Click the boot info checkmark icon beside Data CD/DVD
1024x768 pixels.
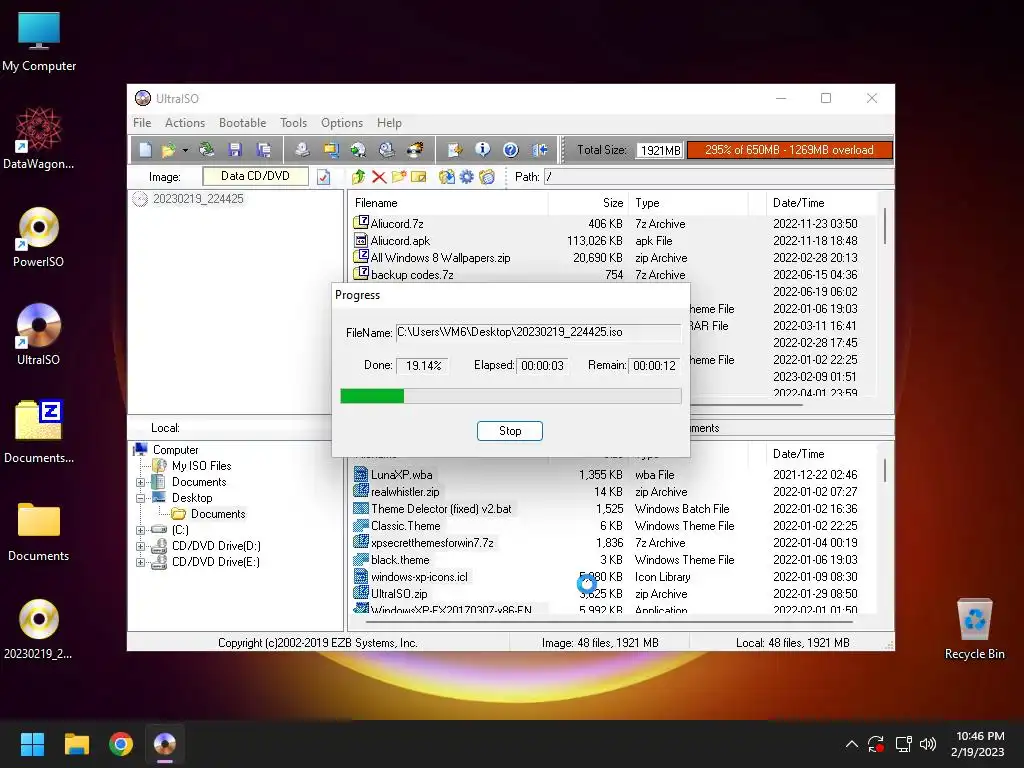click(324, 177)
